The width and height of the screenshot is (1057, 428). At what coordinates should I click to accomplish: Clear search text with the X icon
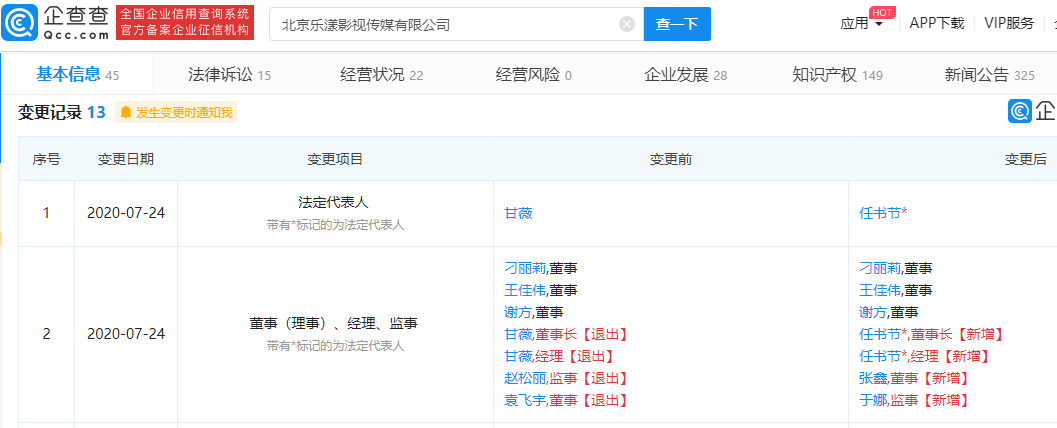point(626,24)
